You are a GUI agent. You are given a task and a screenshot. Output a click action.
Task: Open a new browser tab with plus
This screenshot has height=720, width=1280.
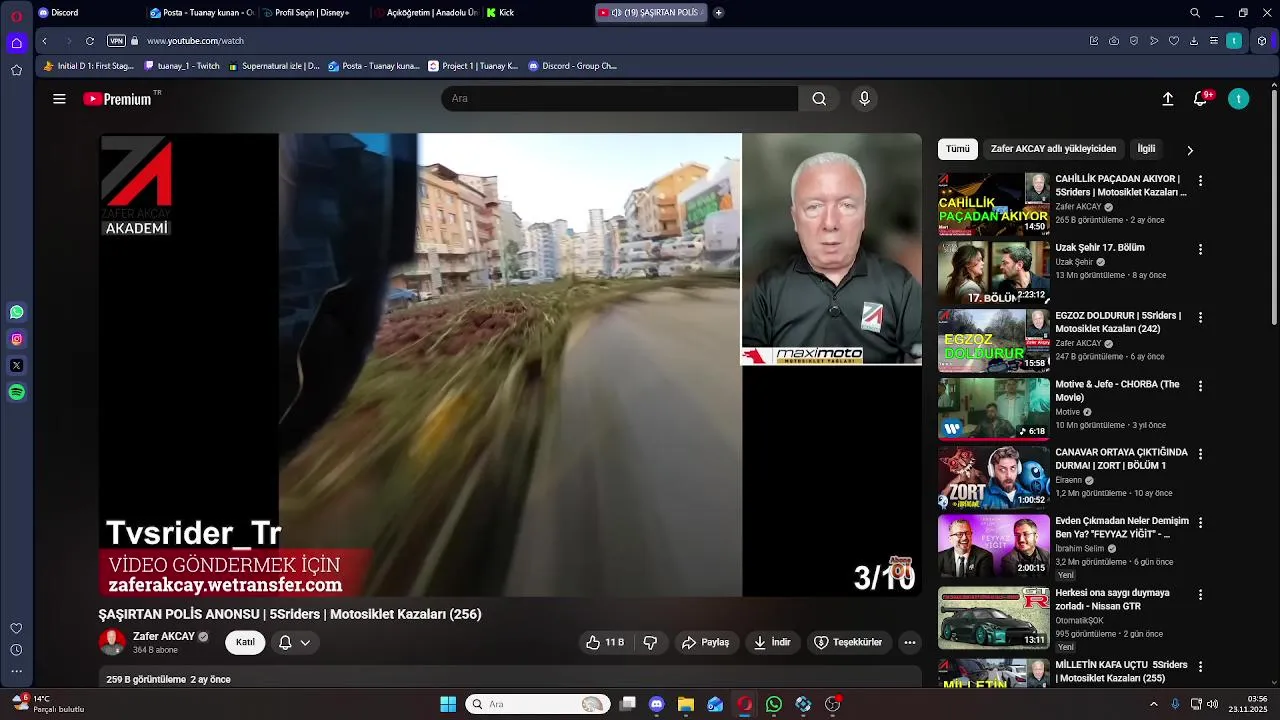click(x=718, y=13)
